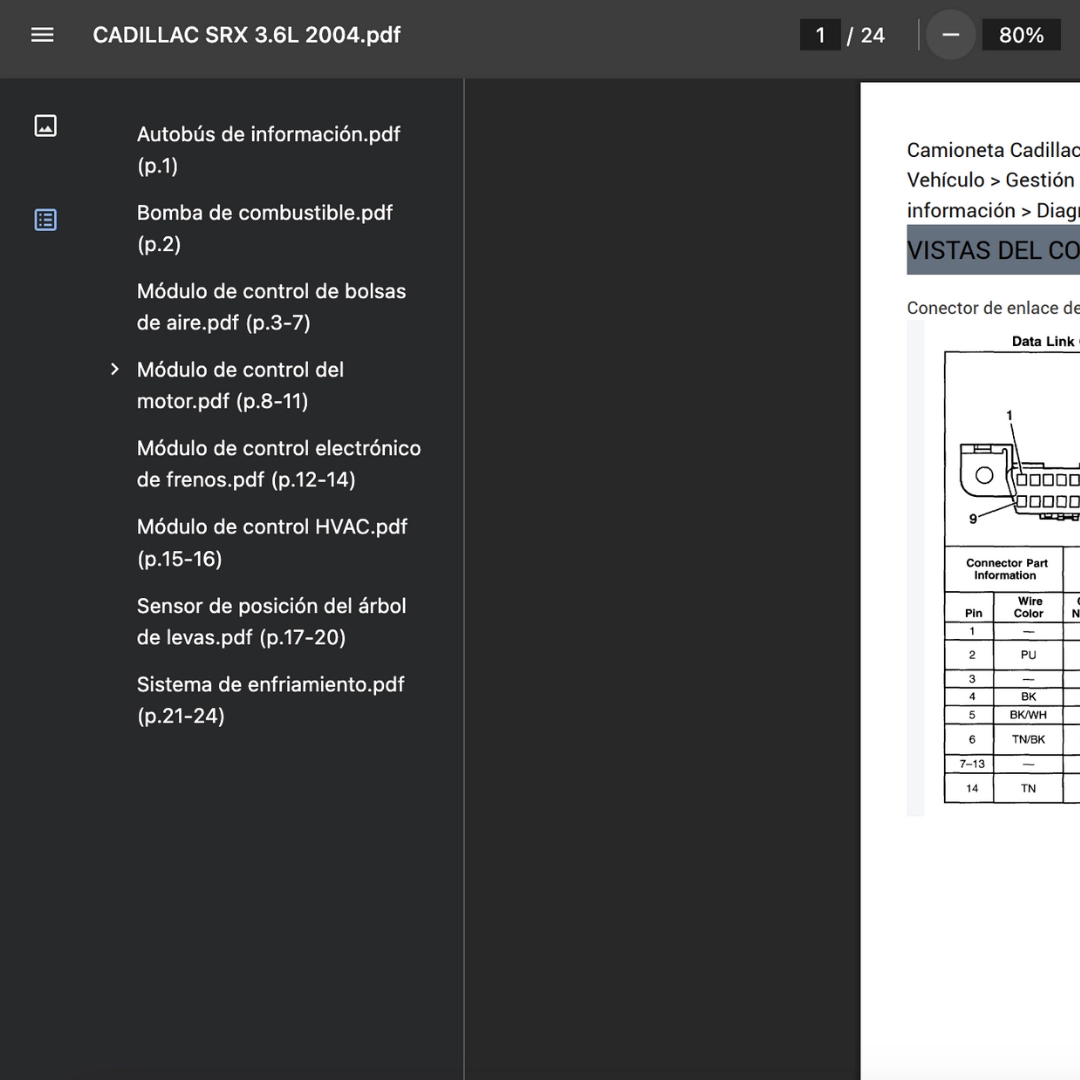Viewport: 1080px width, 1080px height.
Task: Toggle the sidebar with the hamburger menu icon
Action: click(x=42, y=35)
